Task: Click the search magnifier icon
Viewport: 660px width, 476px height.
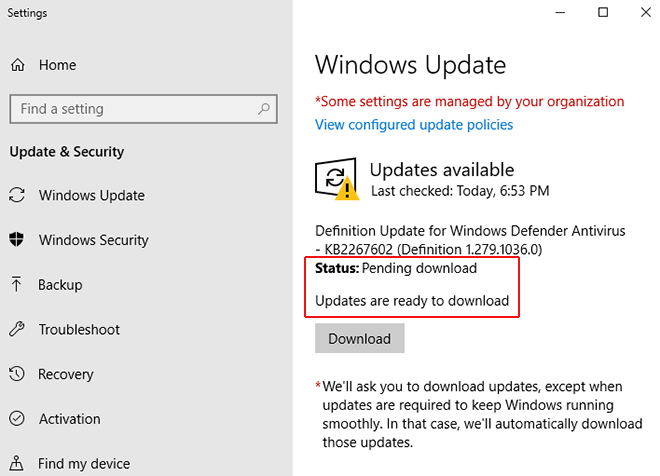Action: (x=263, y=109)
